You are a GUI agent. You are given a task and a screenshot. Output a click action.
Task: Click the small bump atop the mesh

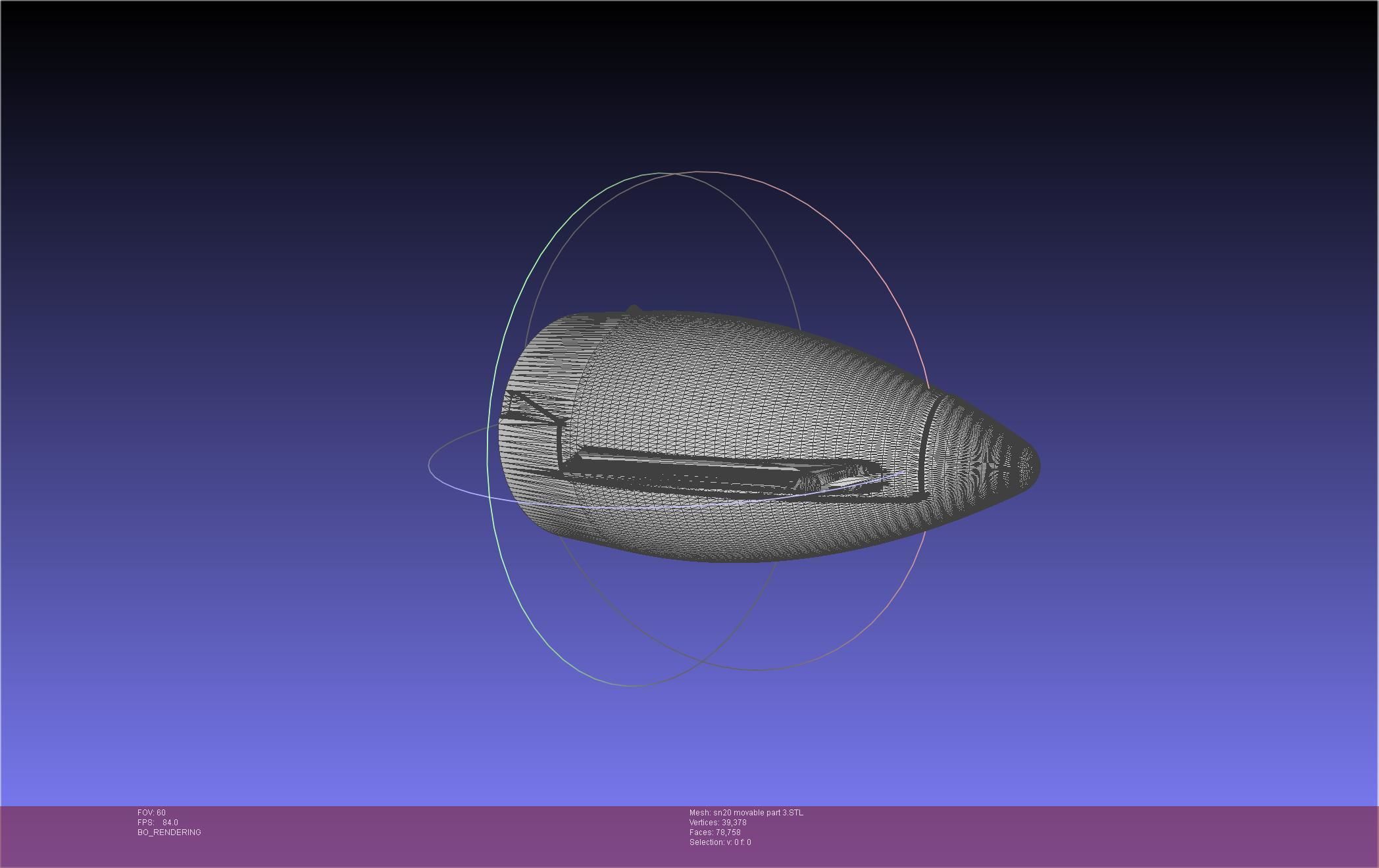[634, 308]
